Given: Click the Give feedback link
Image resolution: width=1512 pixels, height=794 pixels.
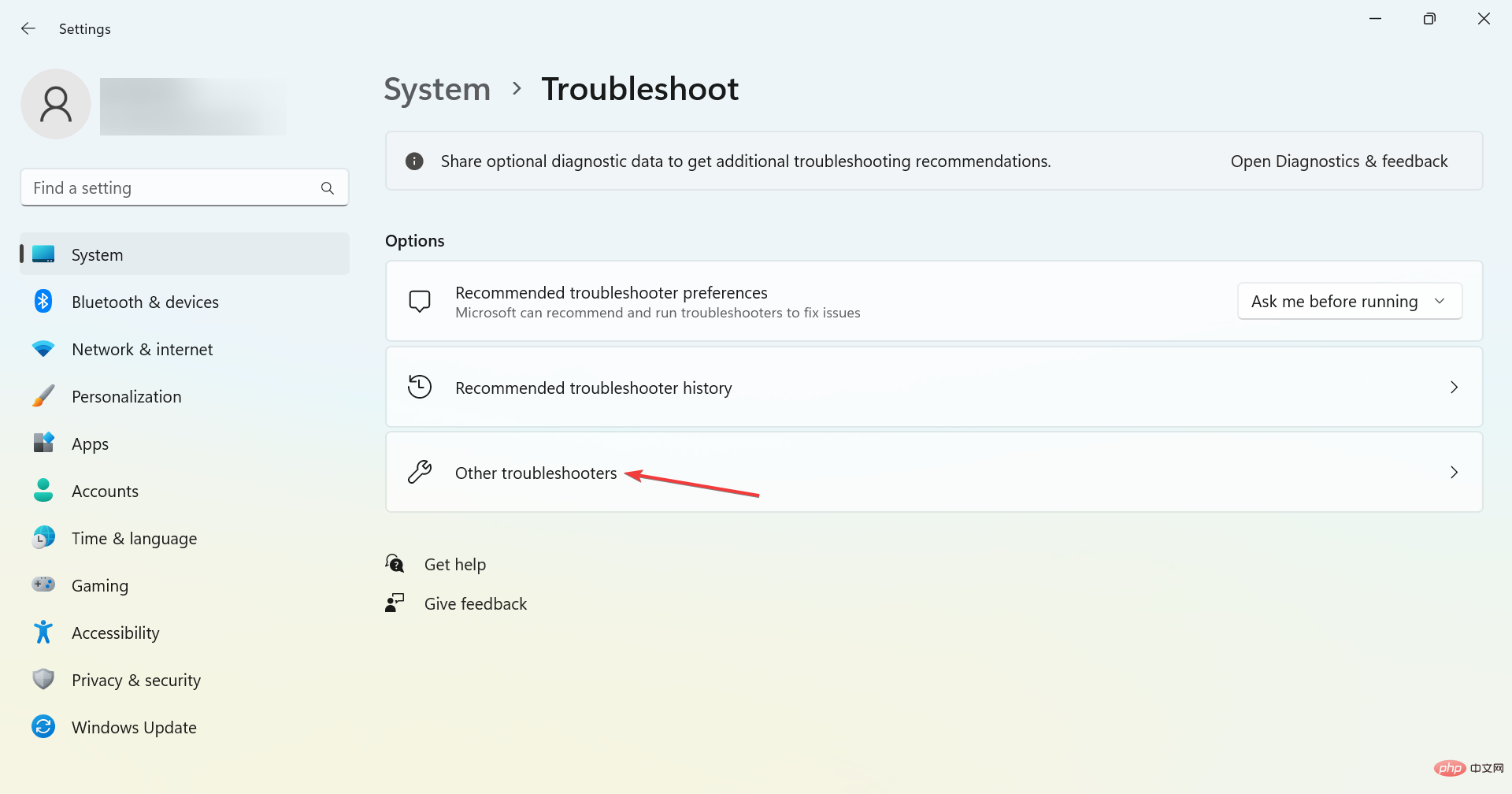Looking at the screenshot, I should click(x=475, y=604).
